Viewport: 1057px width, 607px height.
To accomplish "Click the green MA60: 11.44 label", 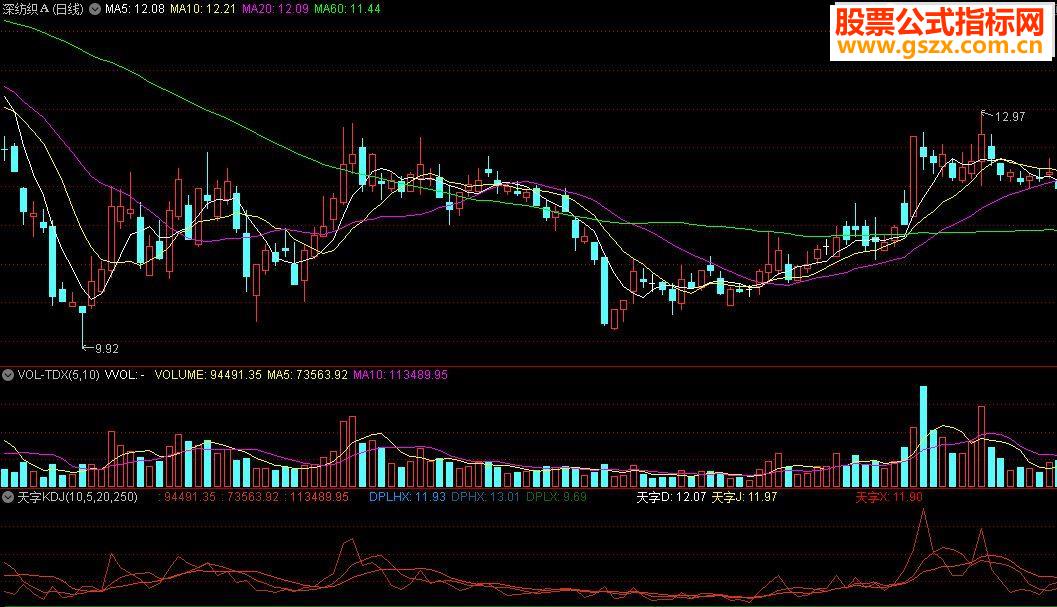I will tap(347, 9).
